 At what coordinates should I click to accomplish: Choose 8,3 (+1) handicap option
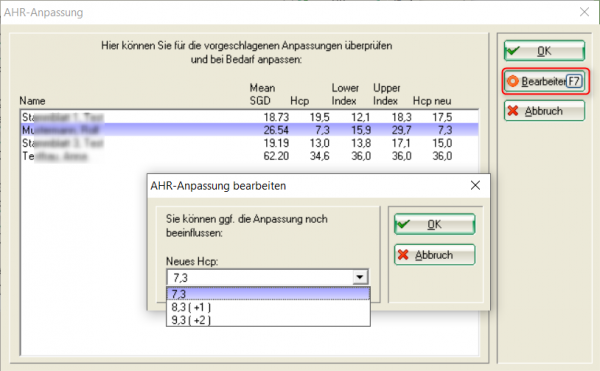(268, 307)
